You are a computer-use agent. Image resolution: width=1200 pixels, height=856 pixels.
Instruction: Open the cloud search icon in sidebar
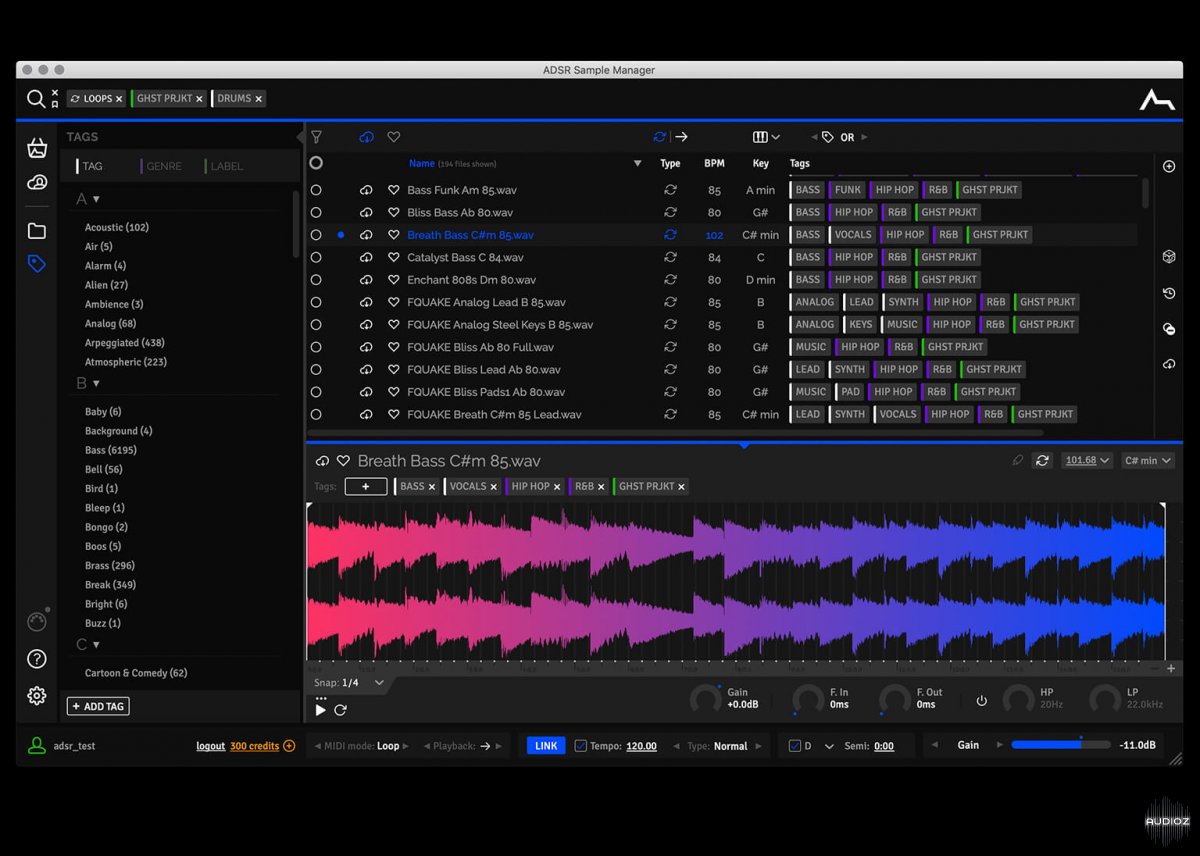pos(37,182)
